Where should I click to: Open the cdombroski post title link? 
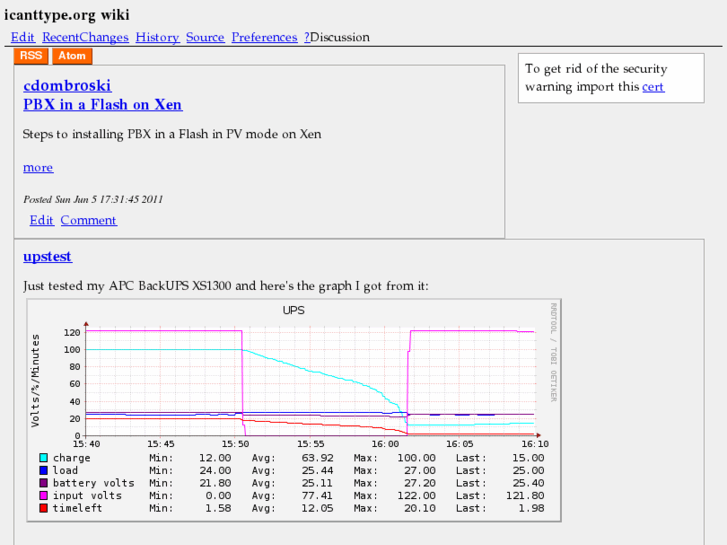coord(67,85)
